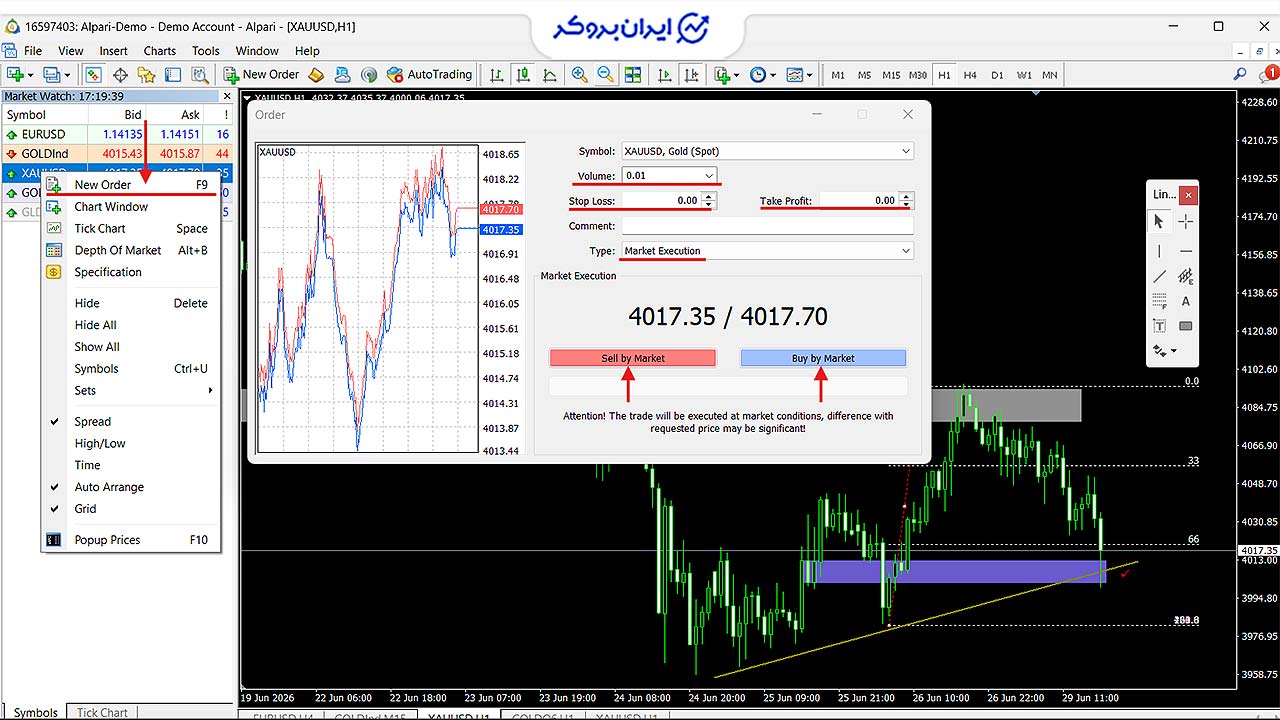Click the Zoom In magnifier icon

(579, 75)
